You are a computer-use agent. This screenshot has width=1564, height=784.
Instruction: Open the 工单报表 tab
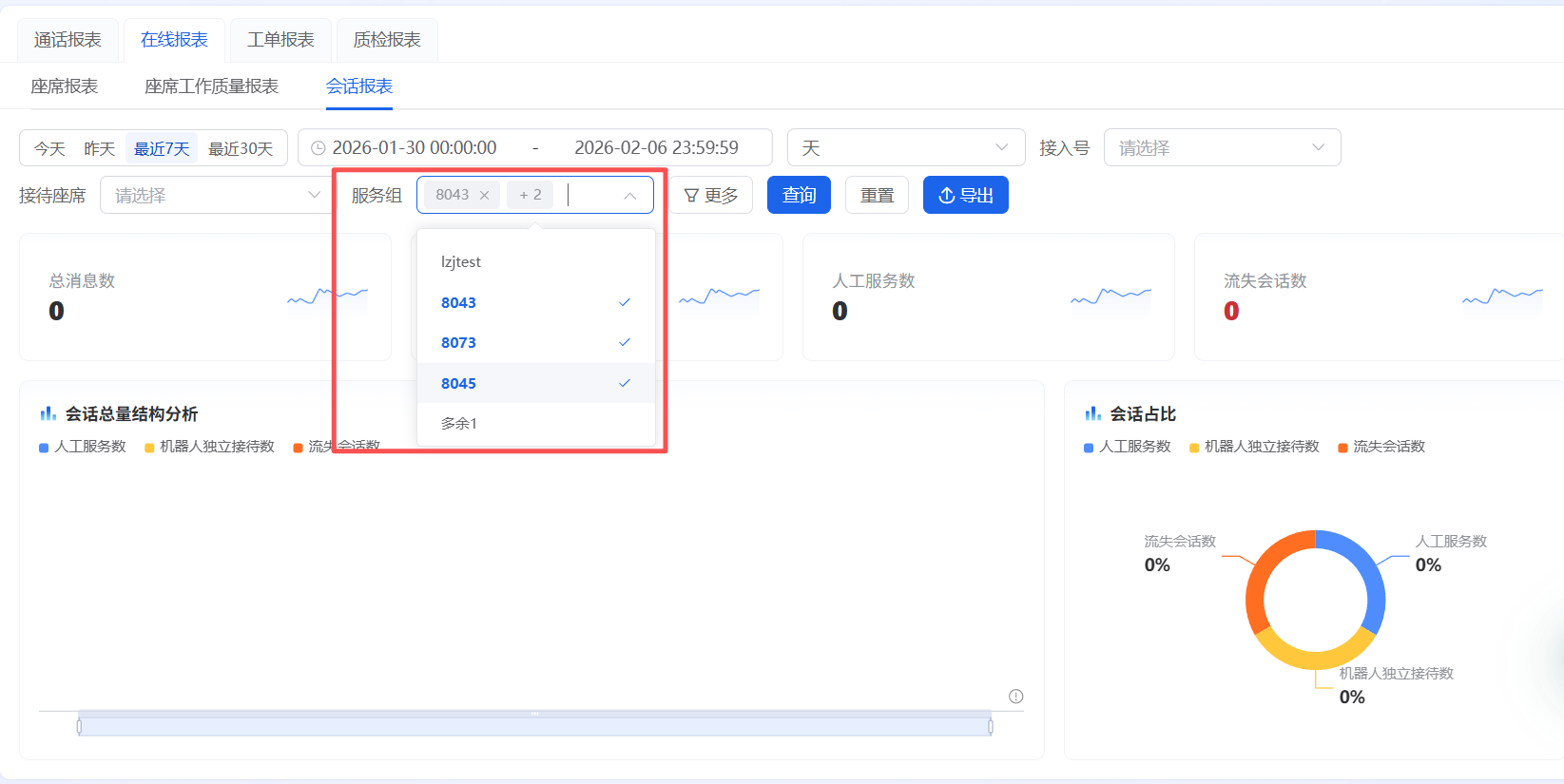(280, 40)
